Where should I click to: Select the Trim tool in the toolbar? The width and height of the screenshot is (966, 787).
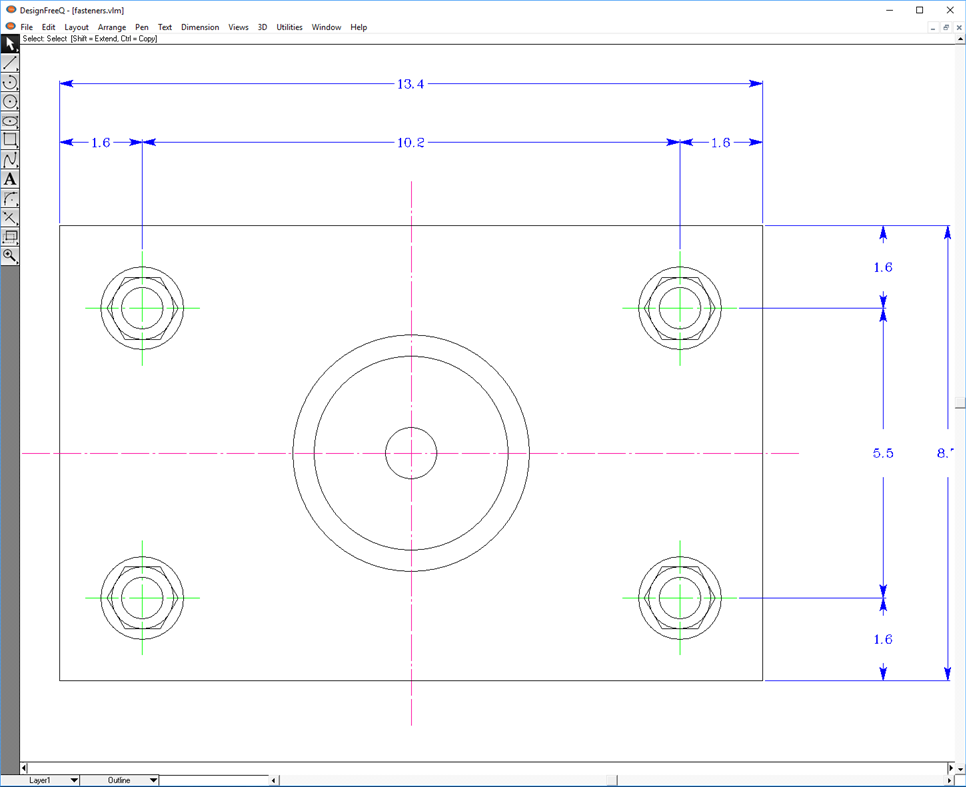tap(11, 217)
